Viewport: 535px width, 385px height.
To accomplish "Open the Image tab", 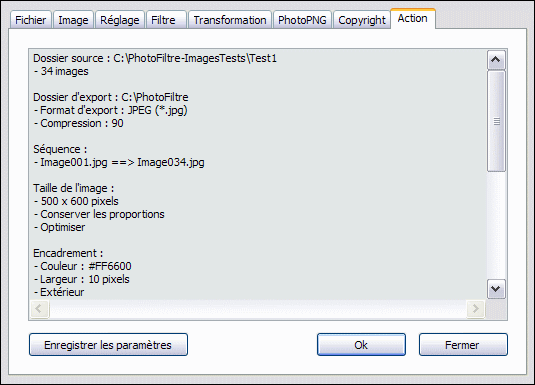I will point(73,20).
